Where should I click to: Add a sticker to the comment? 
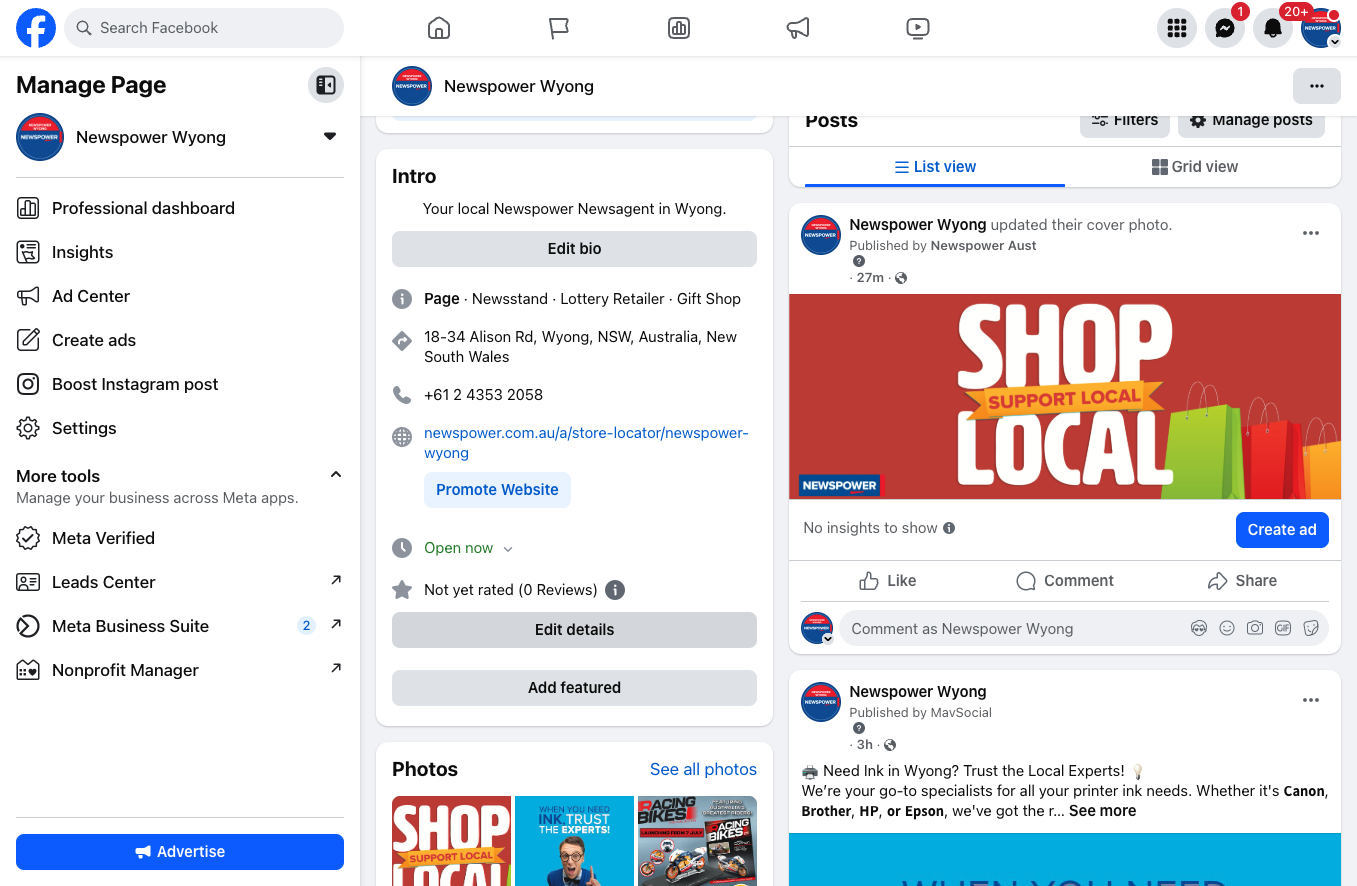click(1311, 629)
